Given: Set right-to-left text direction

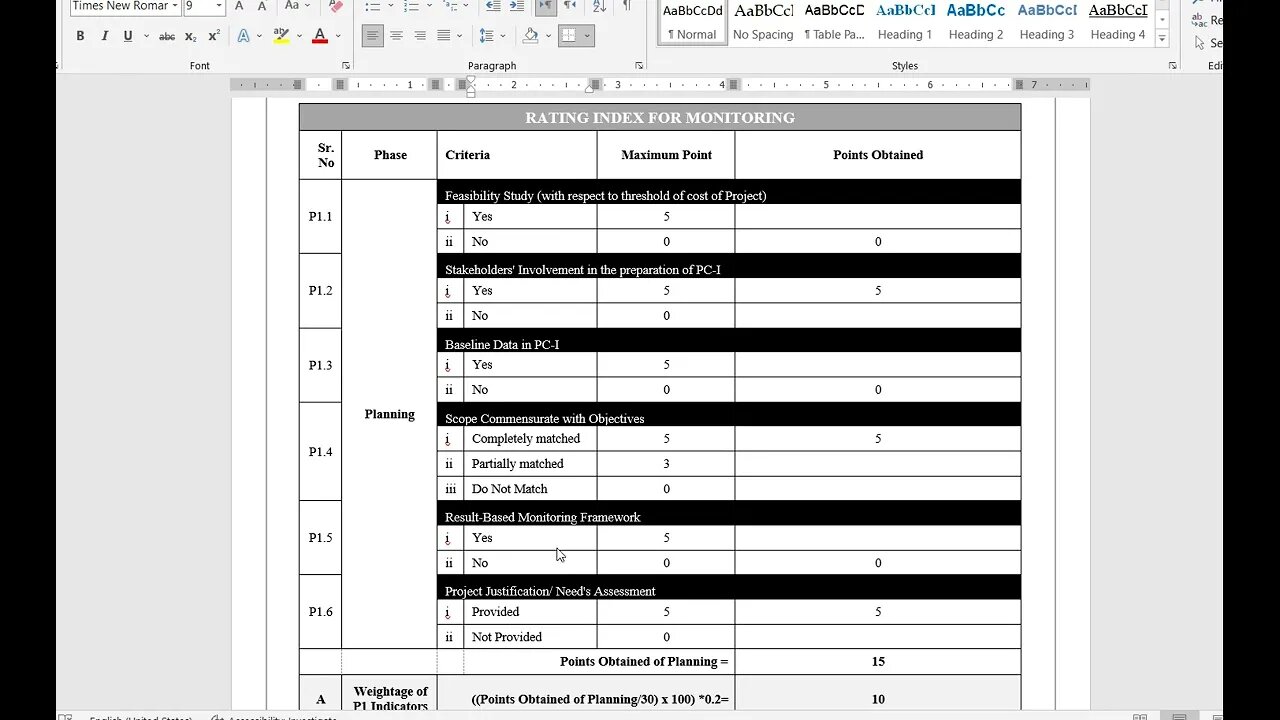Looking at the screenshot, I should pyautogui.click(x=570, y=6).
